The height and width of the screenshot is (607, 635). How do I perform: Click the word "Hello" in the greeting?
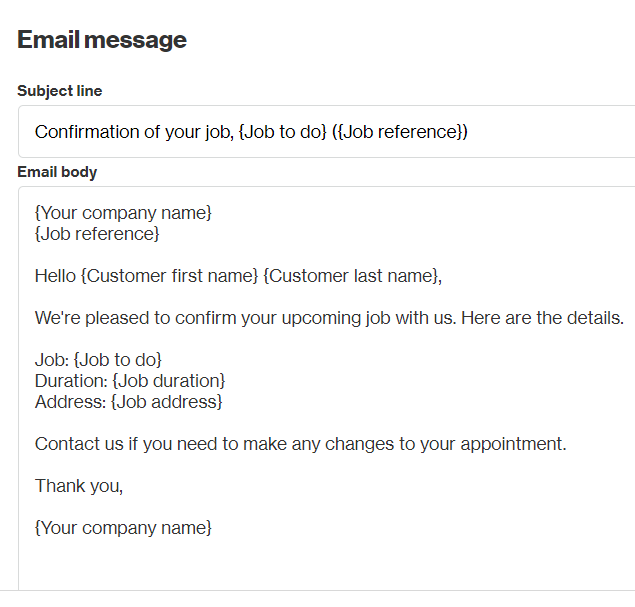55,276
